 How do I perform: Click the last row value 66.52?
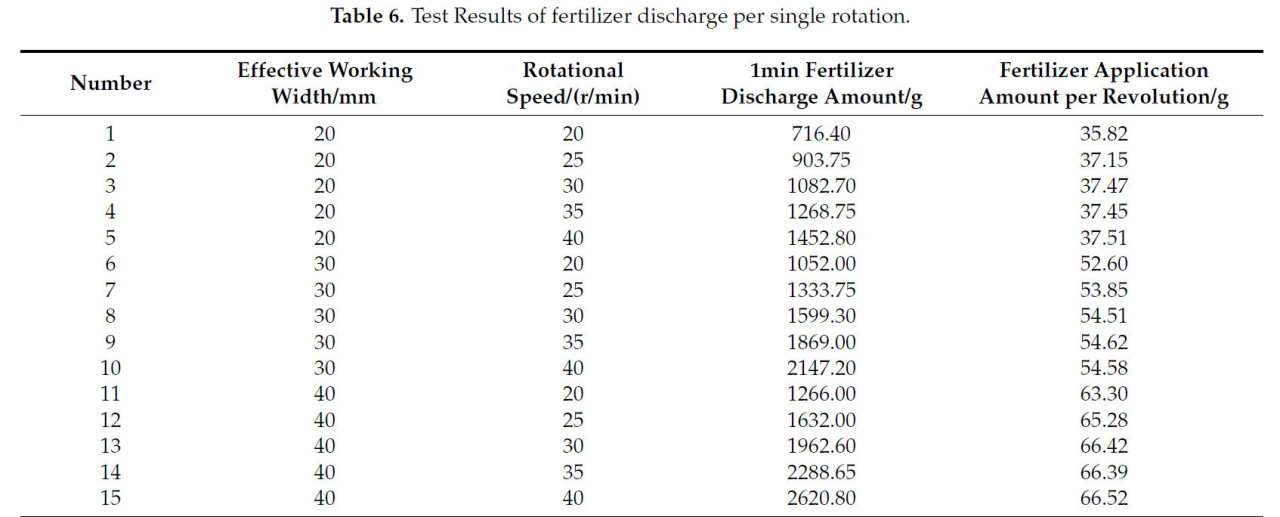pyautogui.click(x=1104, y=498)
